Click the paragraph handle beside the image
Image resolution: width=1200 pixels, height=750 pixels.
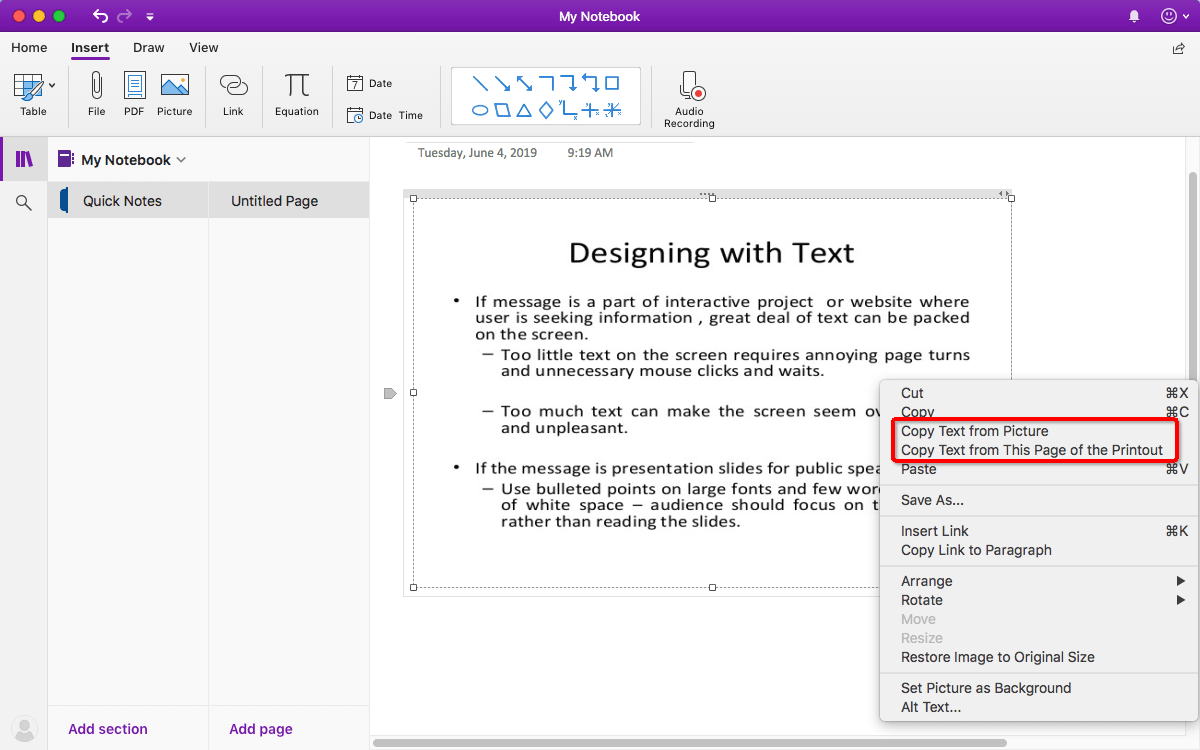coord(390,393)
